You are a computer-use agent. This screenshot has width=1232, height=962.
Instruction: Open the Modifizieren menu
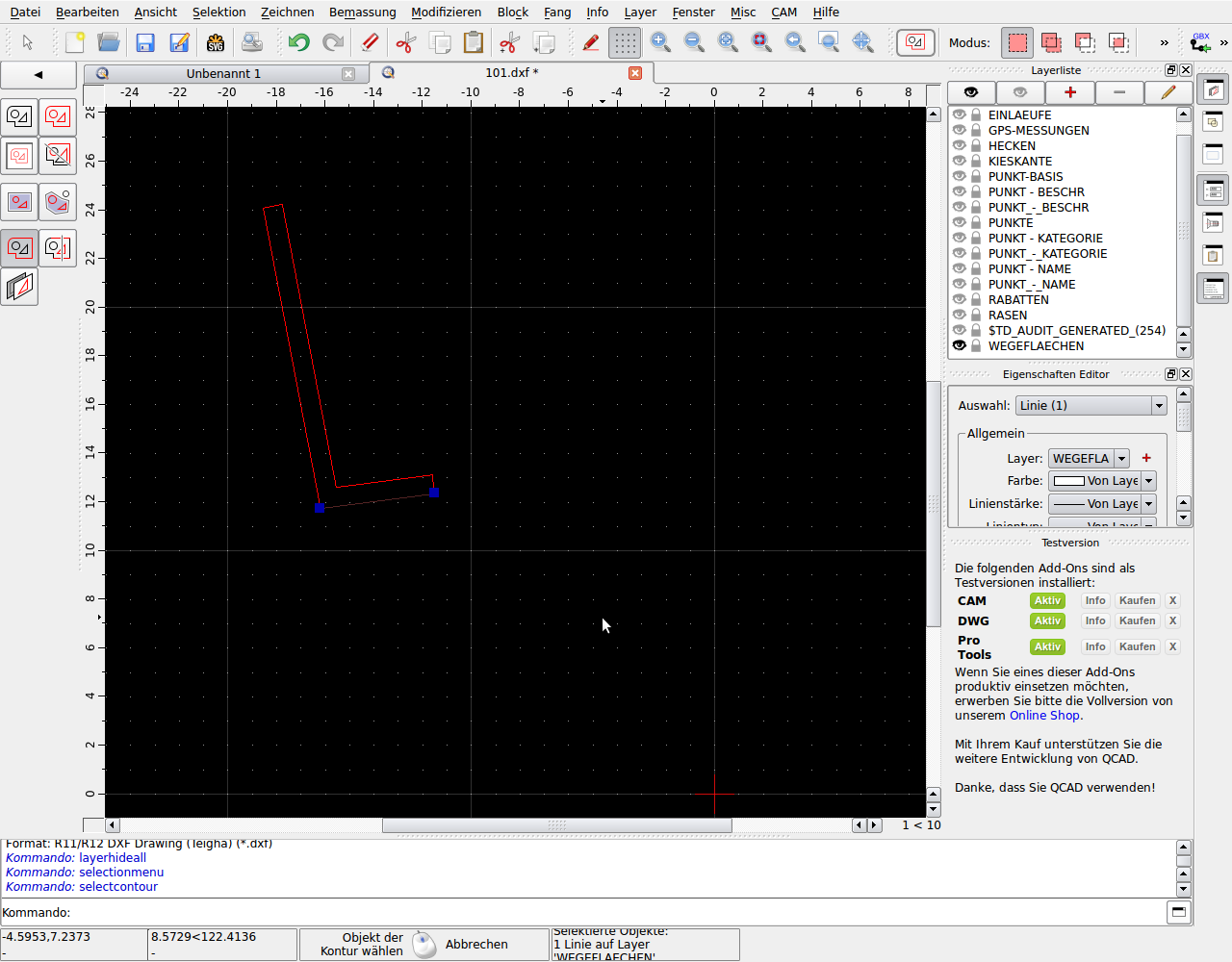click(x=446, y=13)
